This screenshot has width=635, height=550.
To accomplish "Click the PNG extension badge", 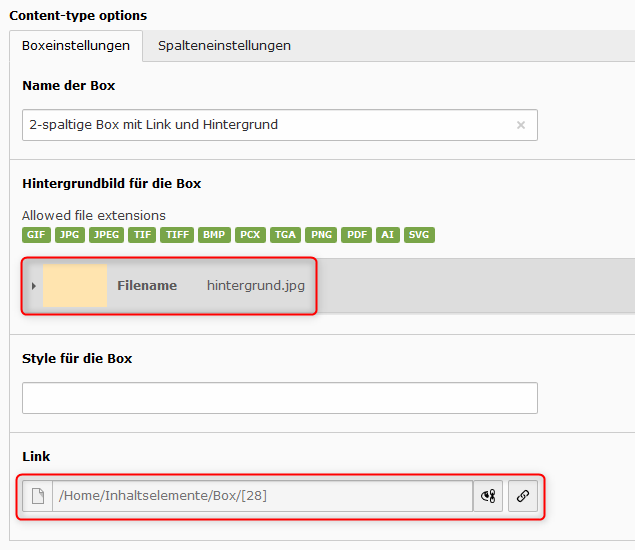I will point(321,235).
